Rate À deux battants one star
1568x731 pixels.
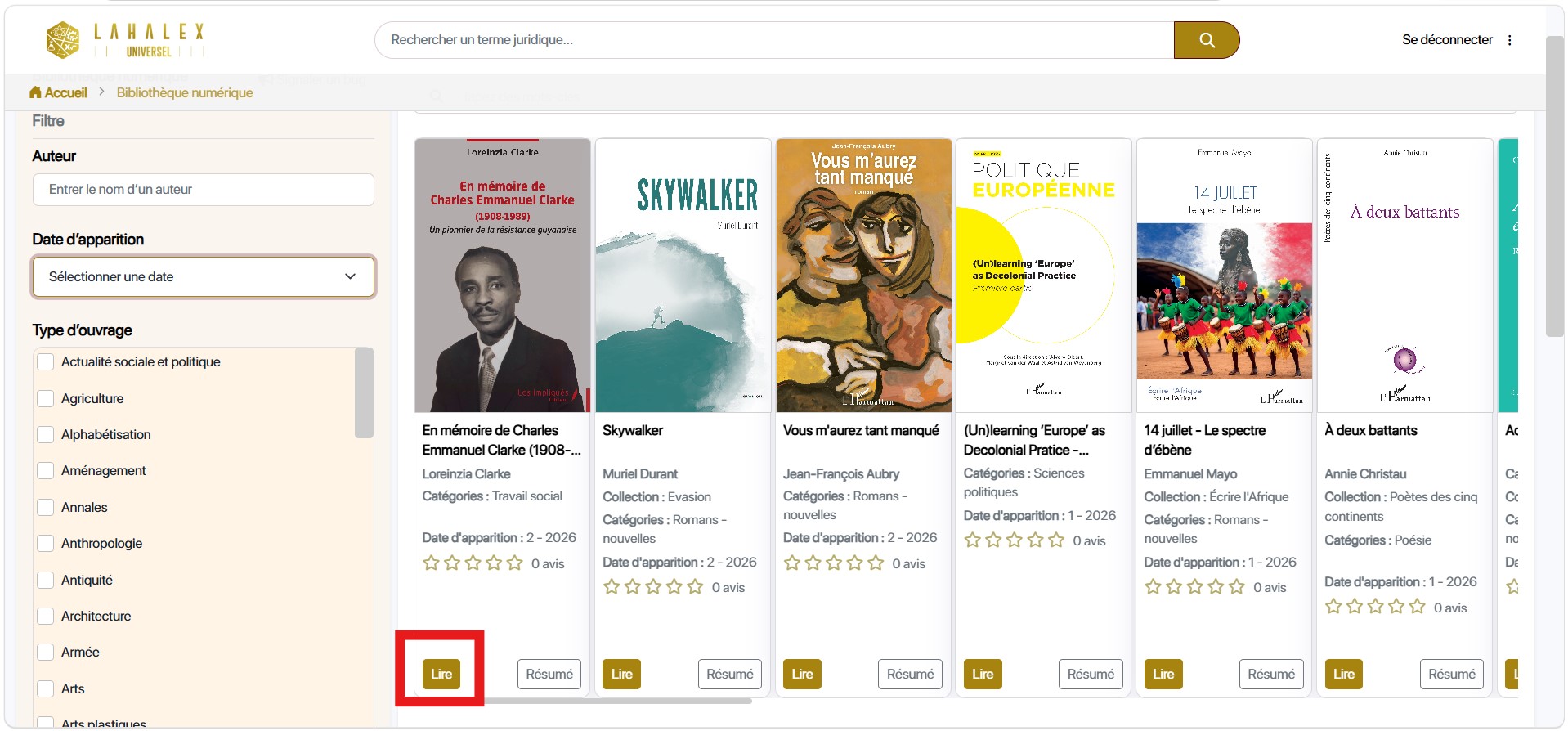click(x=1333, y=607)
